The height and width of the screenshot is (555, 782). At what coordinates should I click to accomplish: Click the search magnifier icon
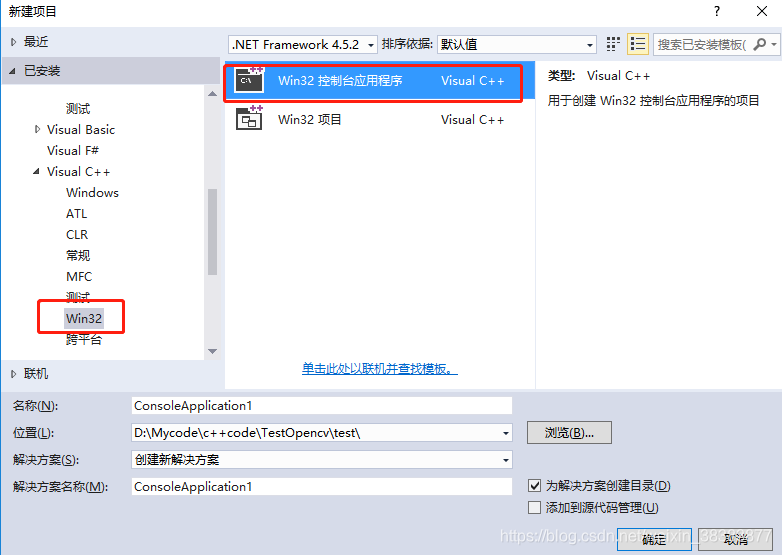click(x=760, y=44)
